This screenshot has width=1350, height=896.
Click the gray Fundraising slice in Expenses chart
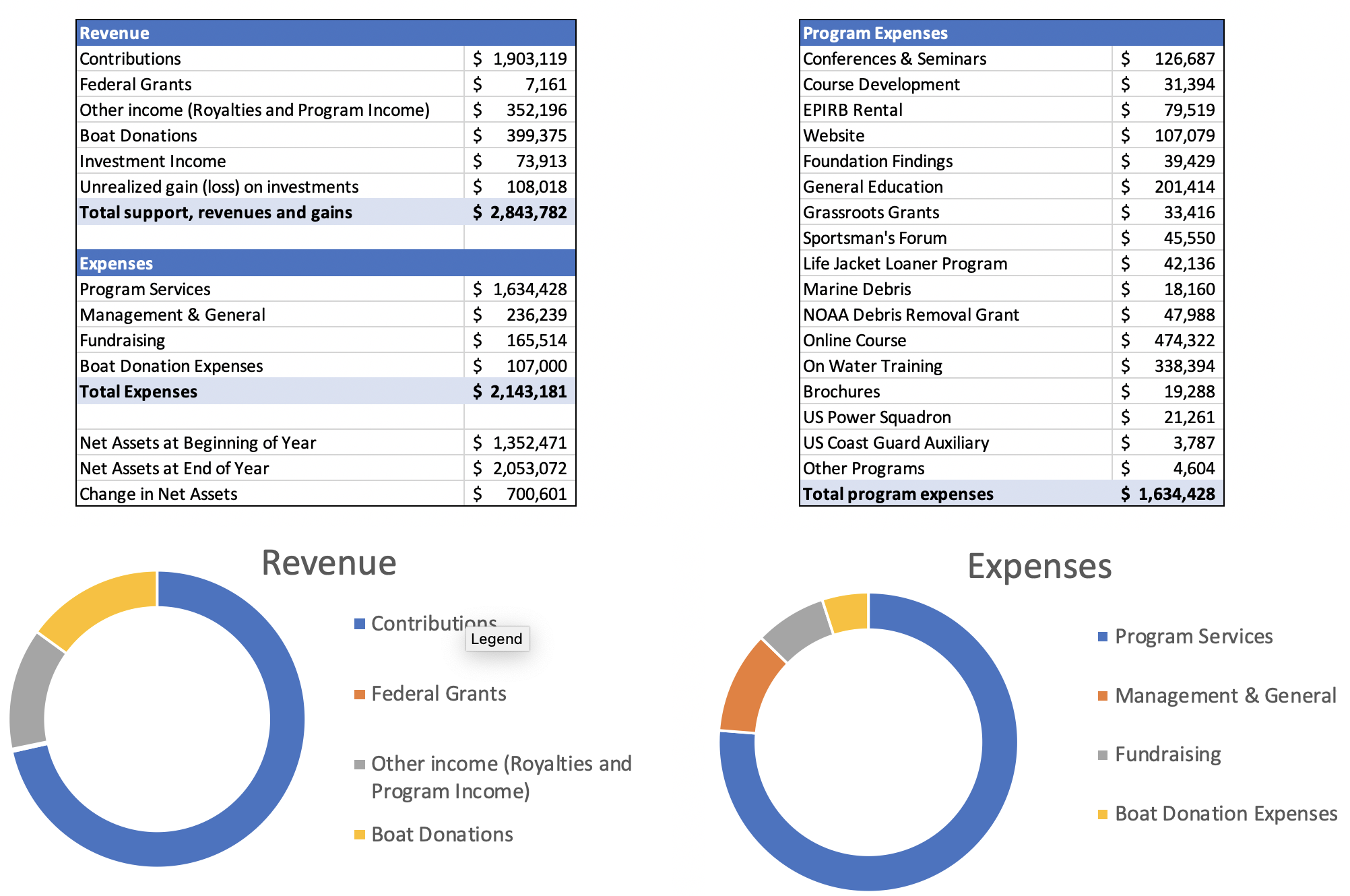pos(799,629)
